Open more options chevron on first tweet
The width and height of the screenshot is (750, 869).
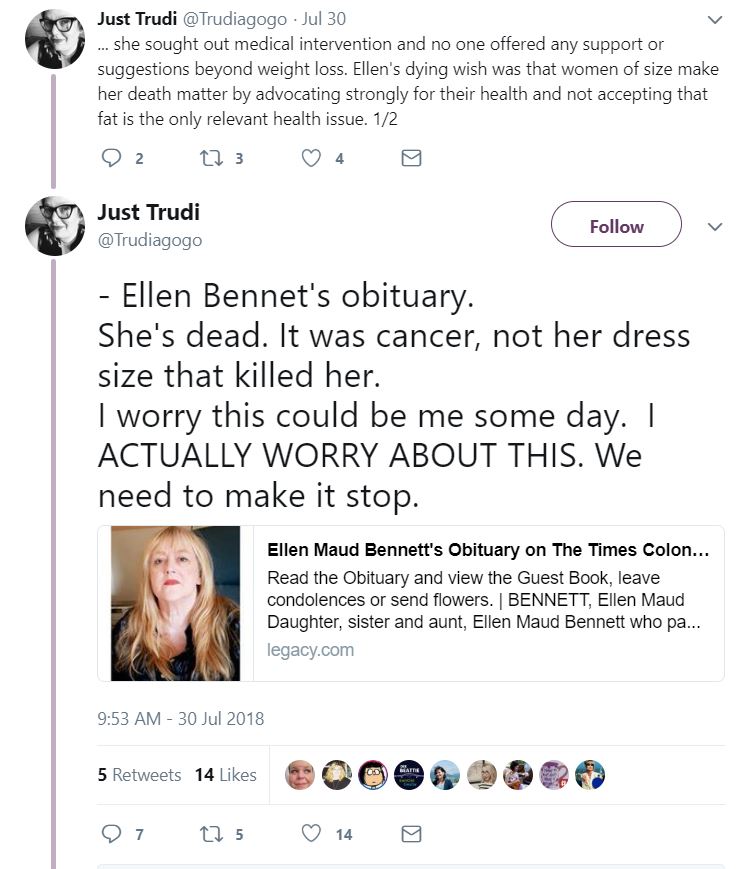(715, 20)
